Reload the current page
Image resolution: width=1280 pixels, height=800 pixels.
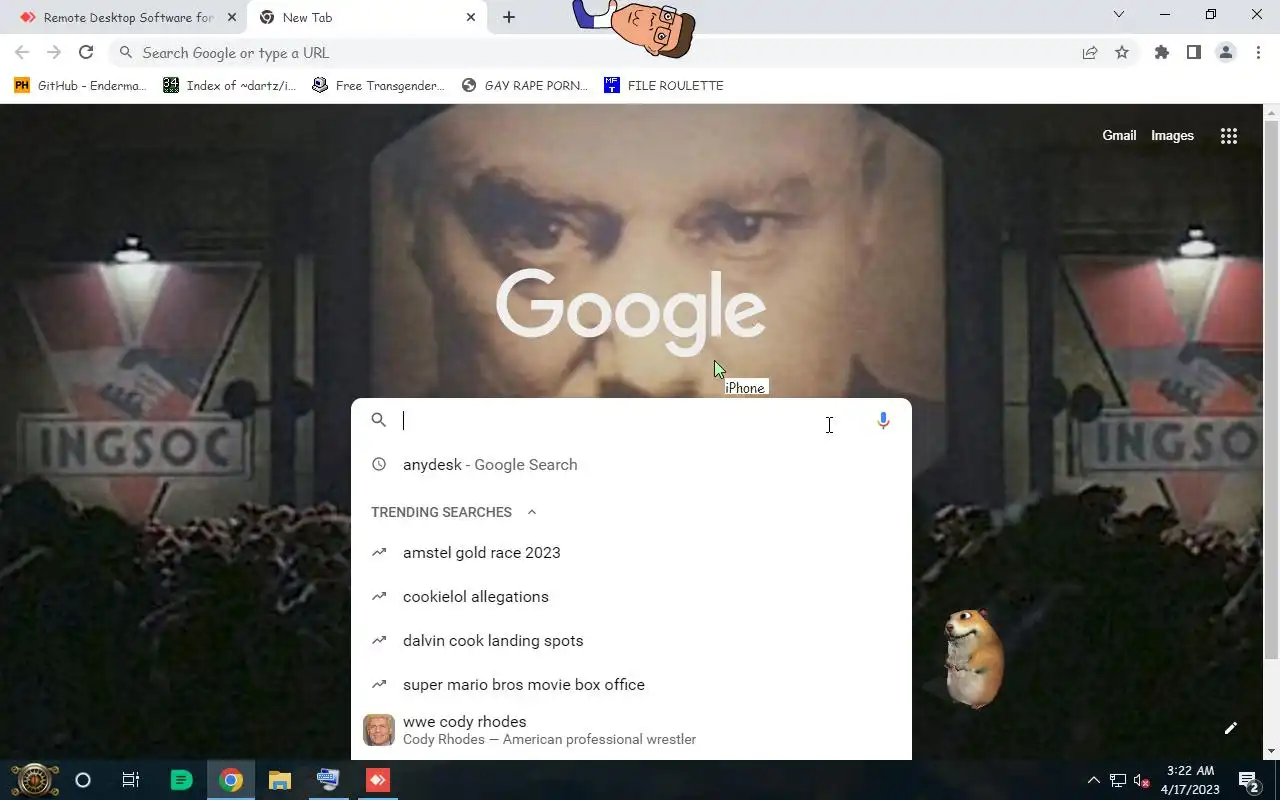click(86, 53)
